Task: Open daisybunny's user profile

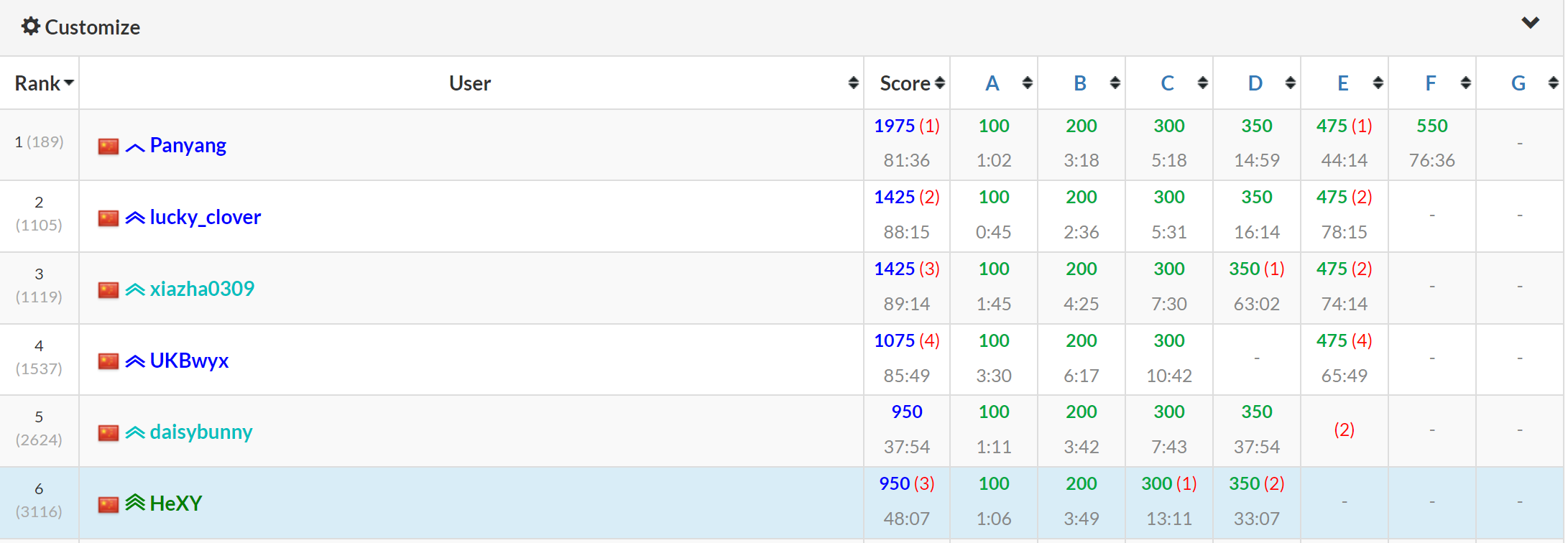Action: pos(201,432)
